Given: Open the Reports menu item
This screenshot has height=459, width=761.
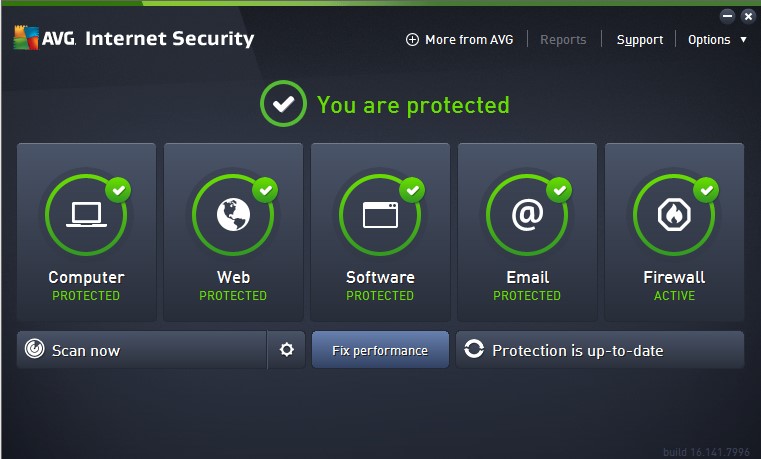Looking at the screenshot, I should [563, 40].
